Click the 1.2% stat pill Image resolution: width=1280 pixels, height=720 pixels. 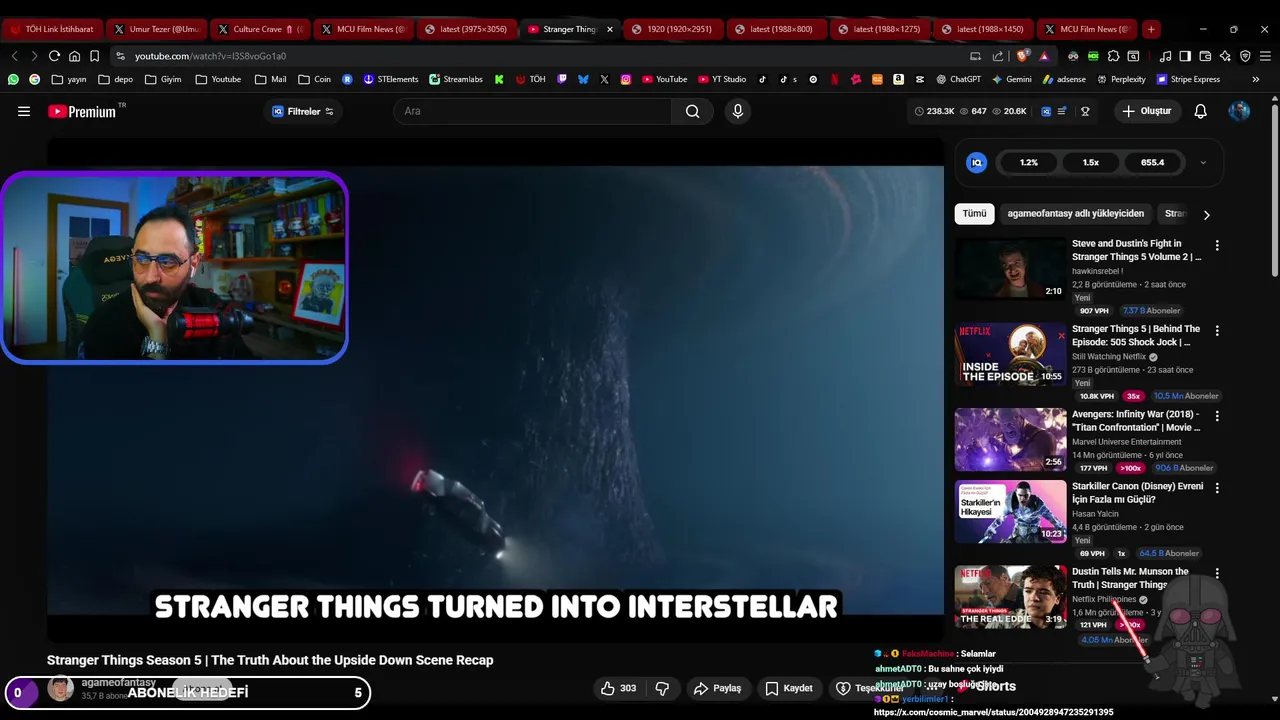[x=1029, y=162]
